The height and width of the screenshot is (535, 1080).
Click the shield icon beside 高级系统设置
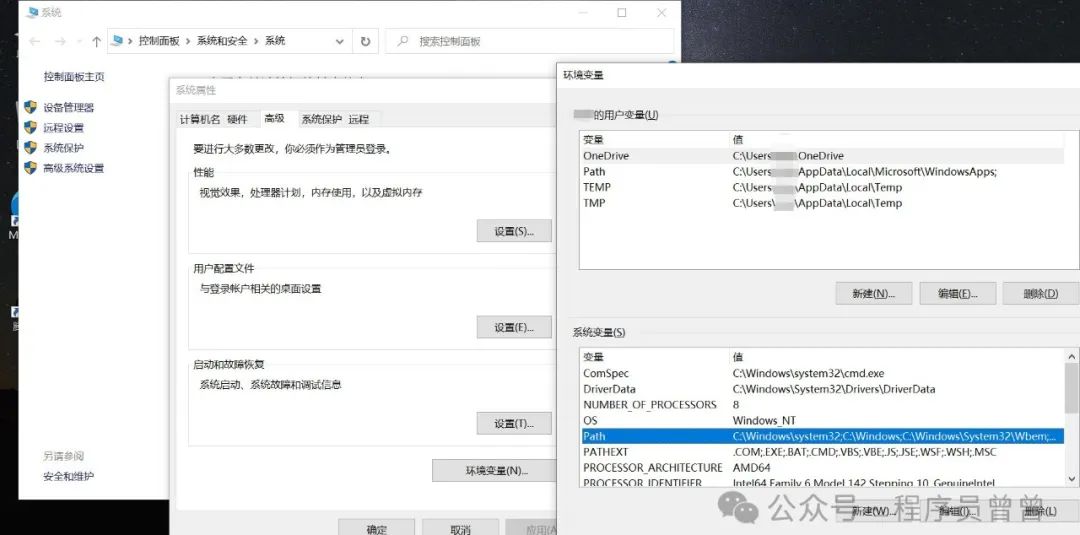pyautogui.click(x=31, y=168)
